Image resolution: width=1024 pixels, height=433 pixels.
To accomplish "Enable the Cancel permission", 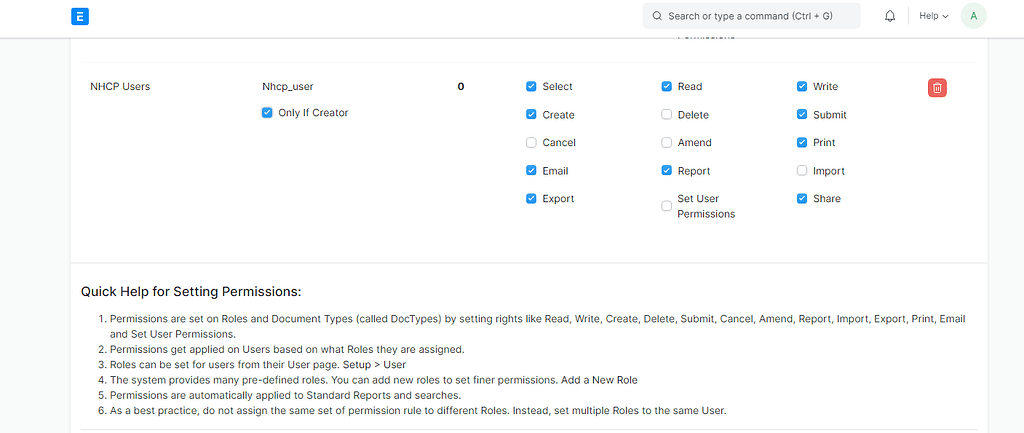I will [x=531, y=143].
